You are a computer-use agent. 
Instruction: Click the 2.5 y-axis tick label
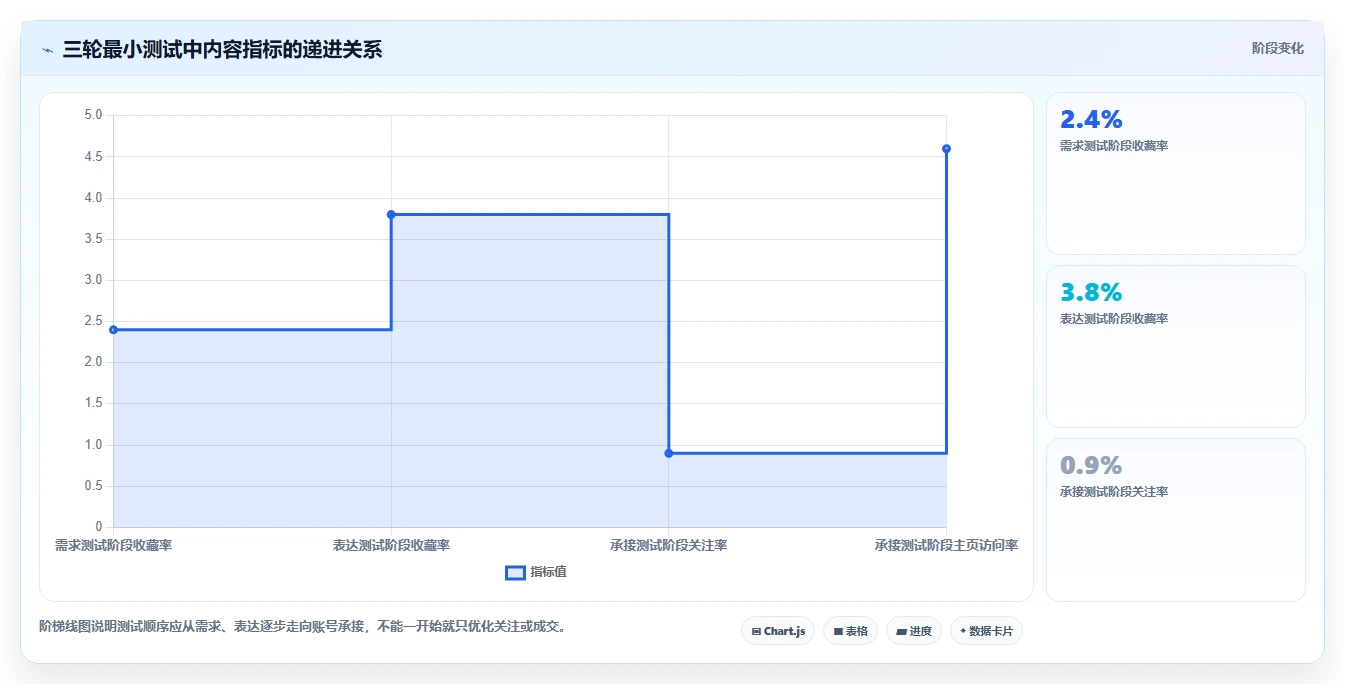coord(93,321)
